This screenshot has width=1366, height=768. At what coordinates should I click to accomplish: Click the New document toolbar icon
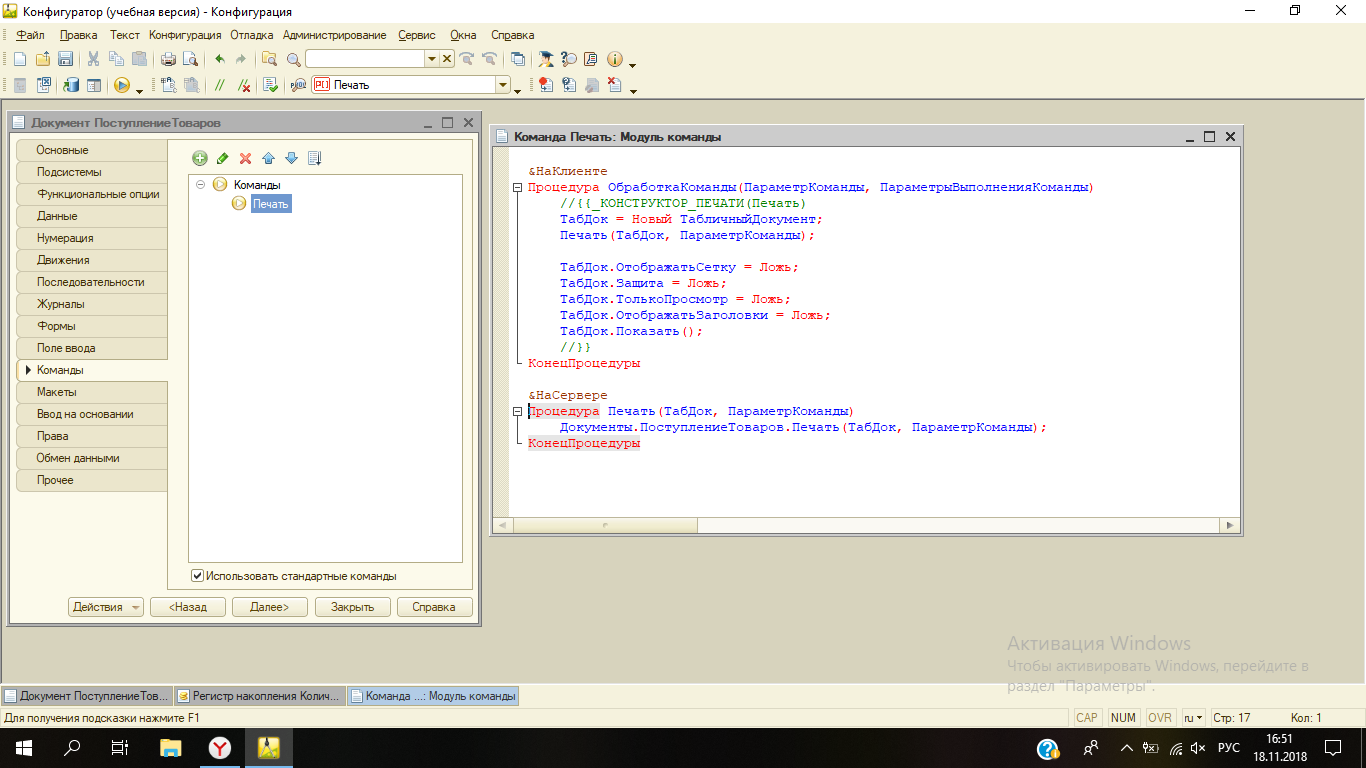pyautogui.click(x=20, y=59)
